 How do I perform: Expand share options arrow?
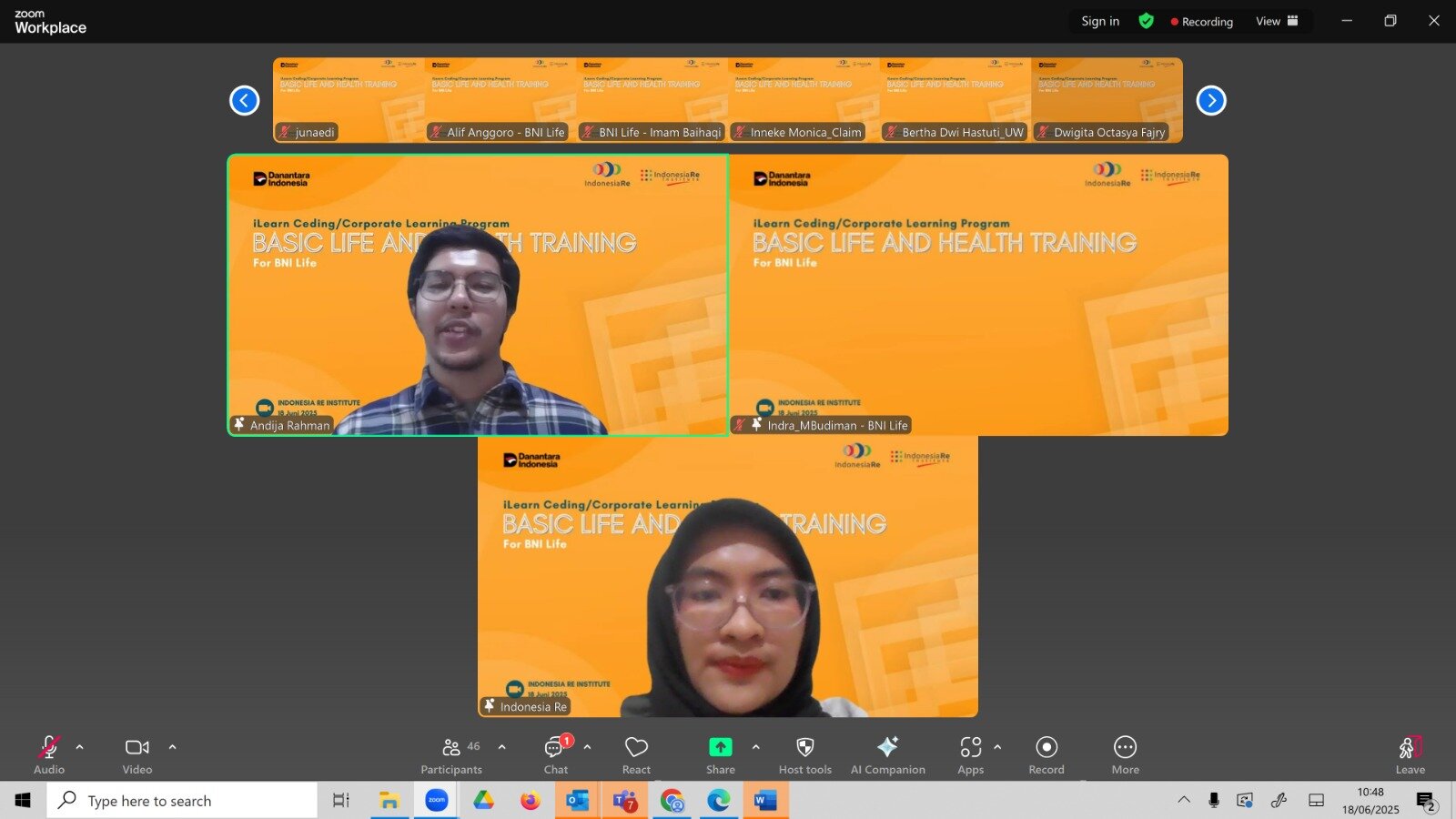coord(755,747)
